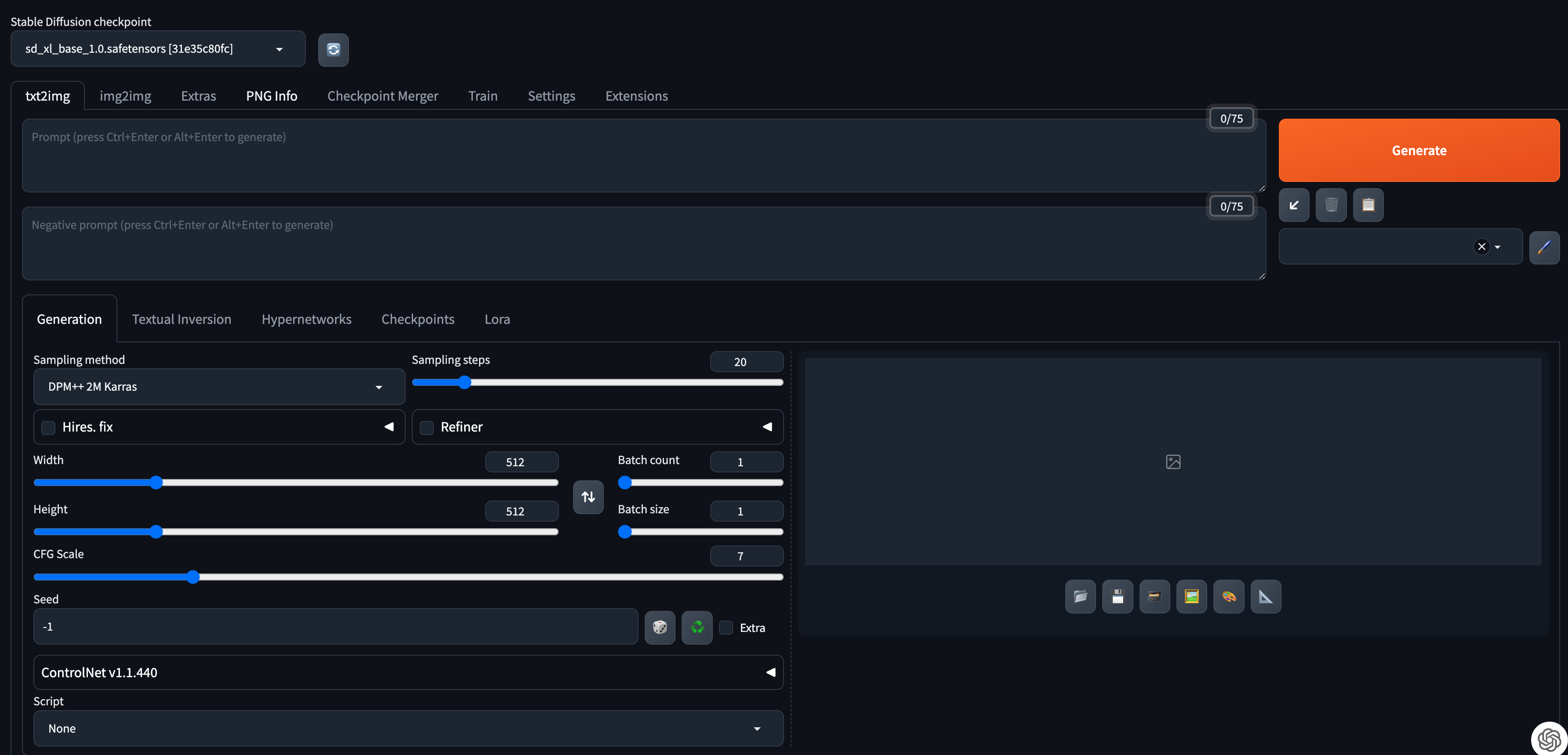The width and height of the screenshot is (1568, 755).
Task: Click the paintbrush edit styles icon
Action: coord(1544,247)
